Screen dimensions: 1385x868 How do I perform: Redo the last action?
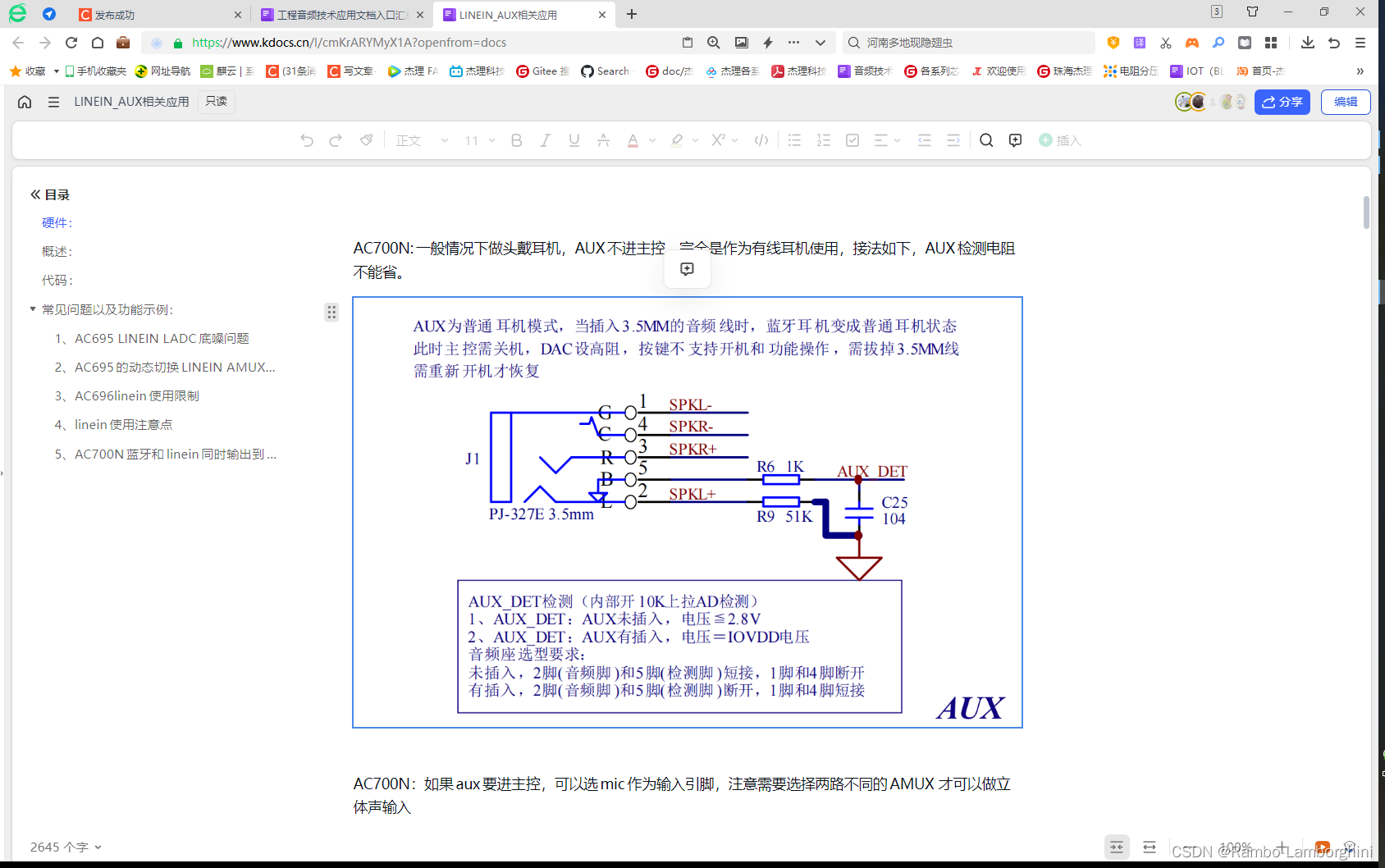coord(336,140)
